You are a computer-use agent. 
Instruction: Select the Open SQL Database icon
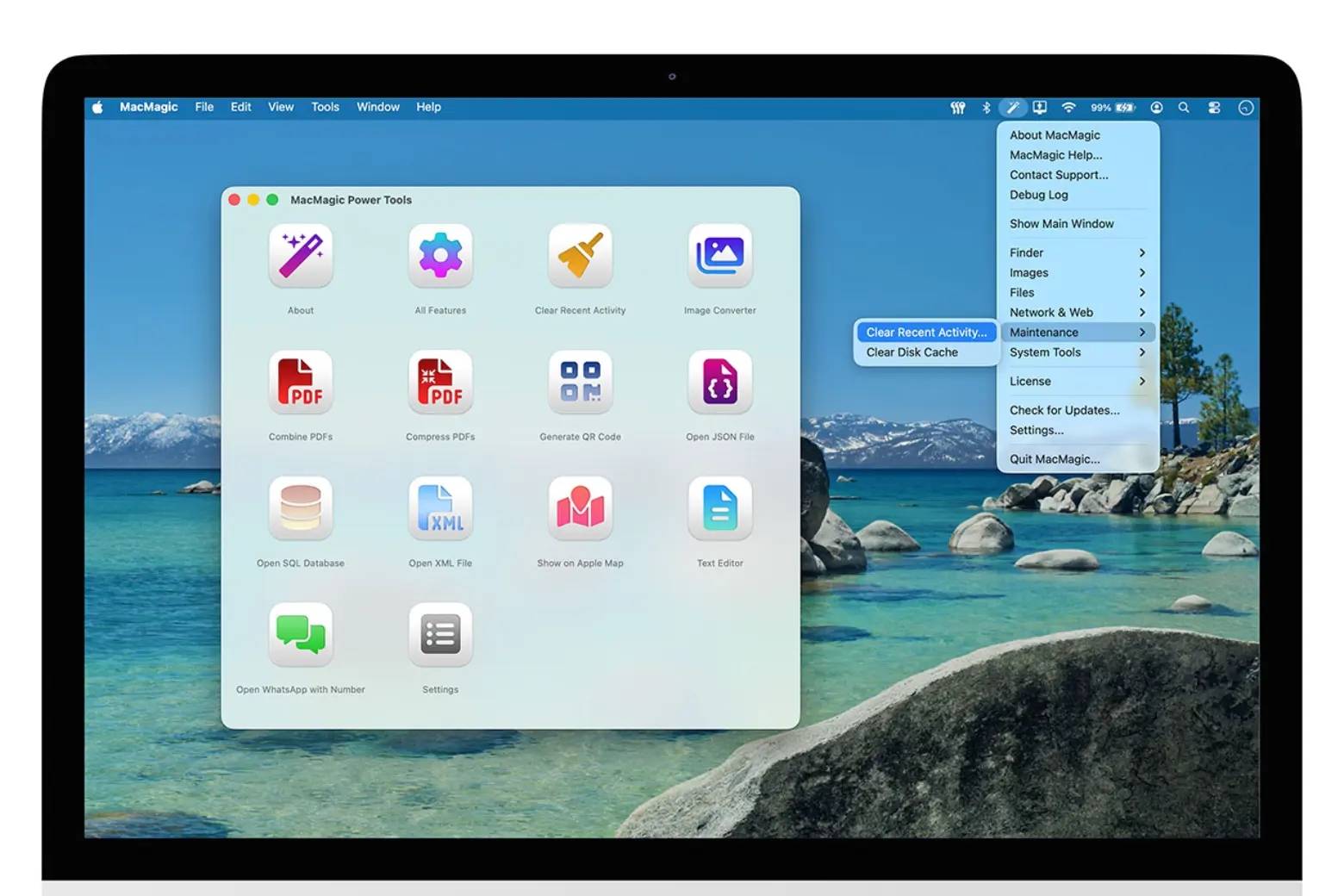(x=300, y=507)
